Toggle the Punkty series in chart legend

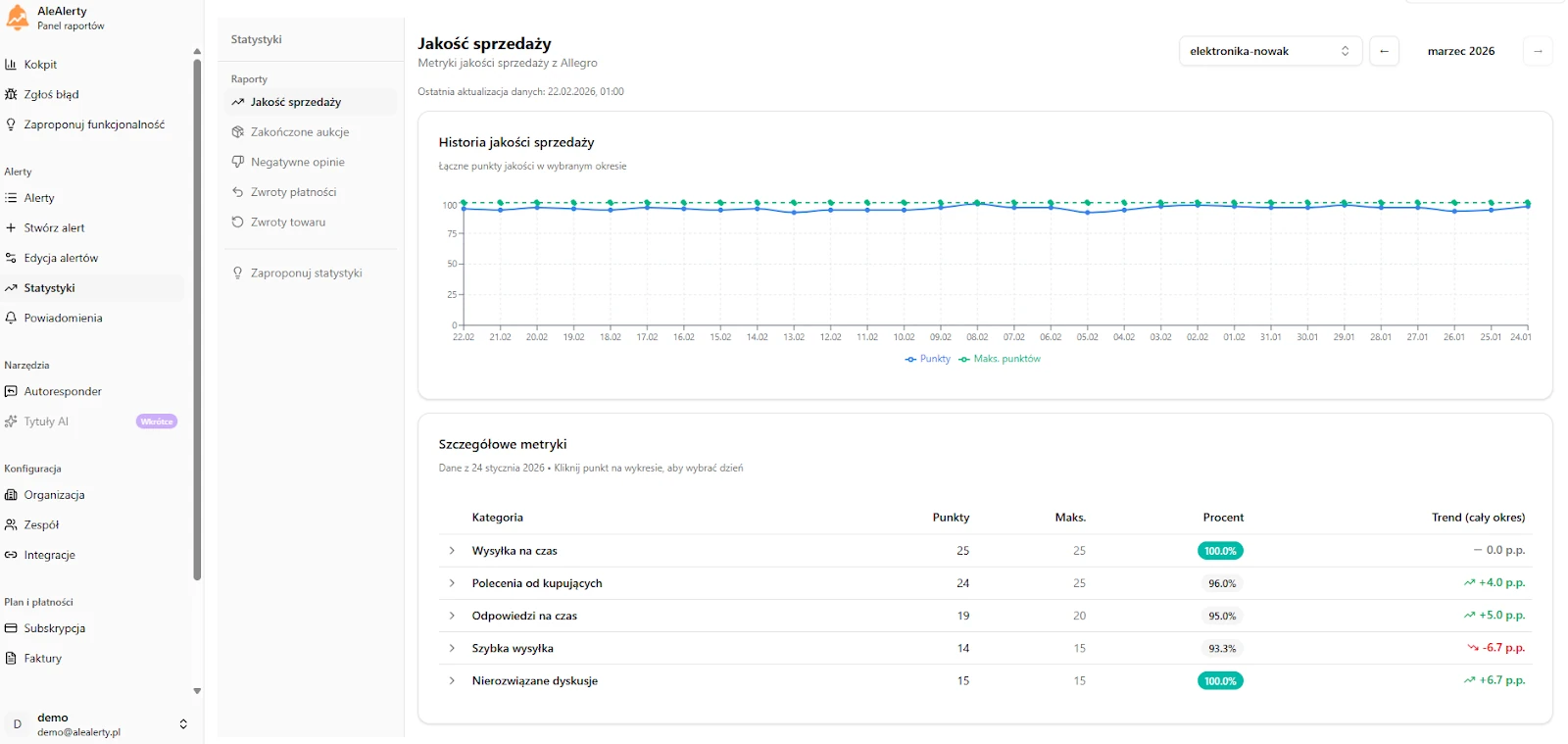(x=927, y=359)
